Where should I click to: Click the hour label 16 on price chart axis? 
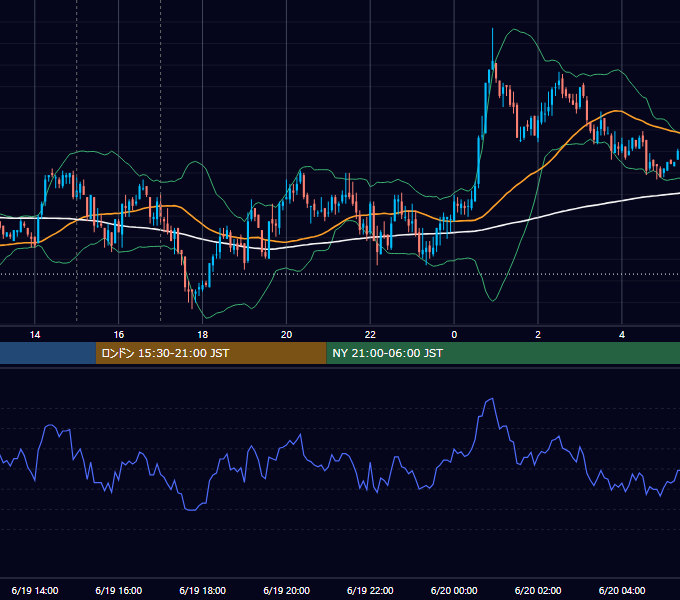pos(118,335)
